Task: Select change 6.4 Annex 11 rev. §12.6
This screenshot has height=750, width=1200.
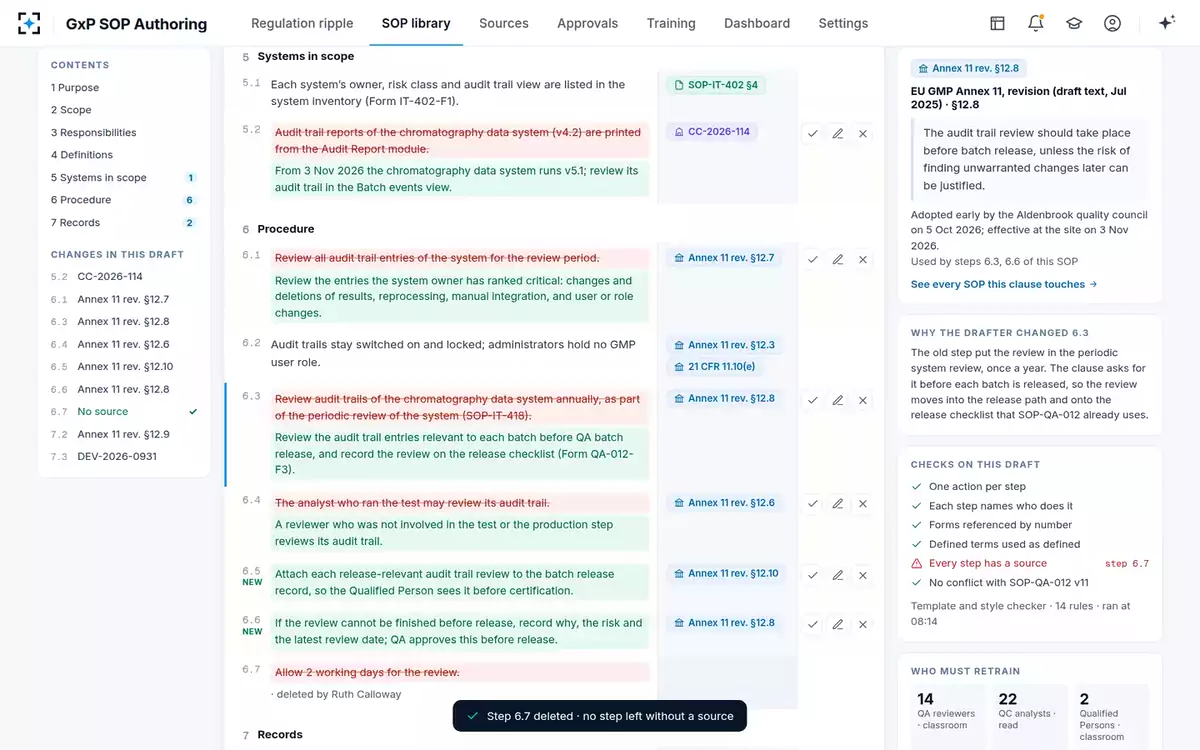Action: coord(124,344)
